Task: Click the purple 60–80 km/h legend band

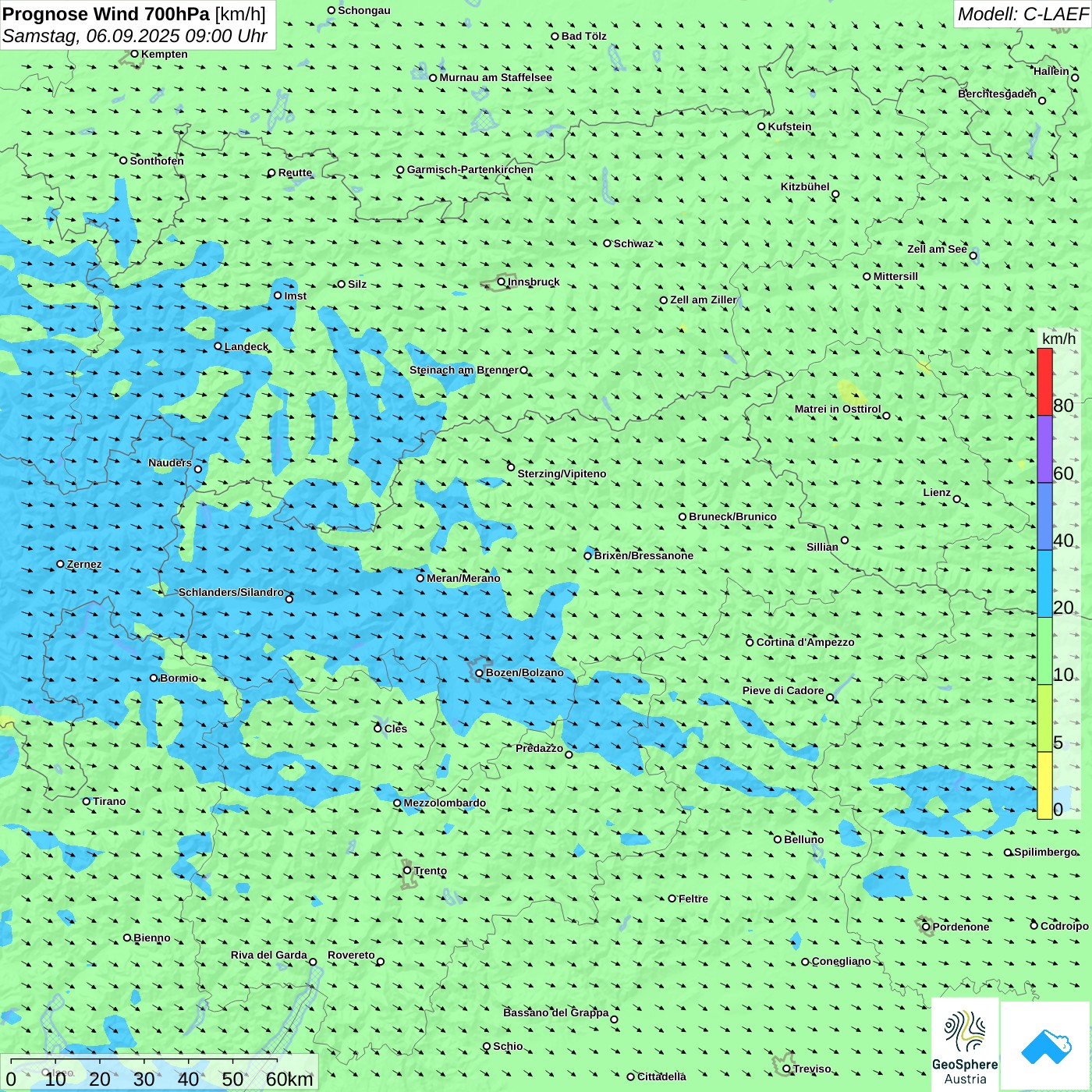Action: click(1044, 449)
